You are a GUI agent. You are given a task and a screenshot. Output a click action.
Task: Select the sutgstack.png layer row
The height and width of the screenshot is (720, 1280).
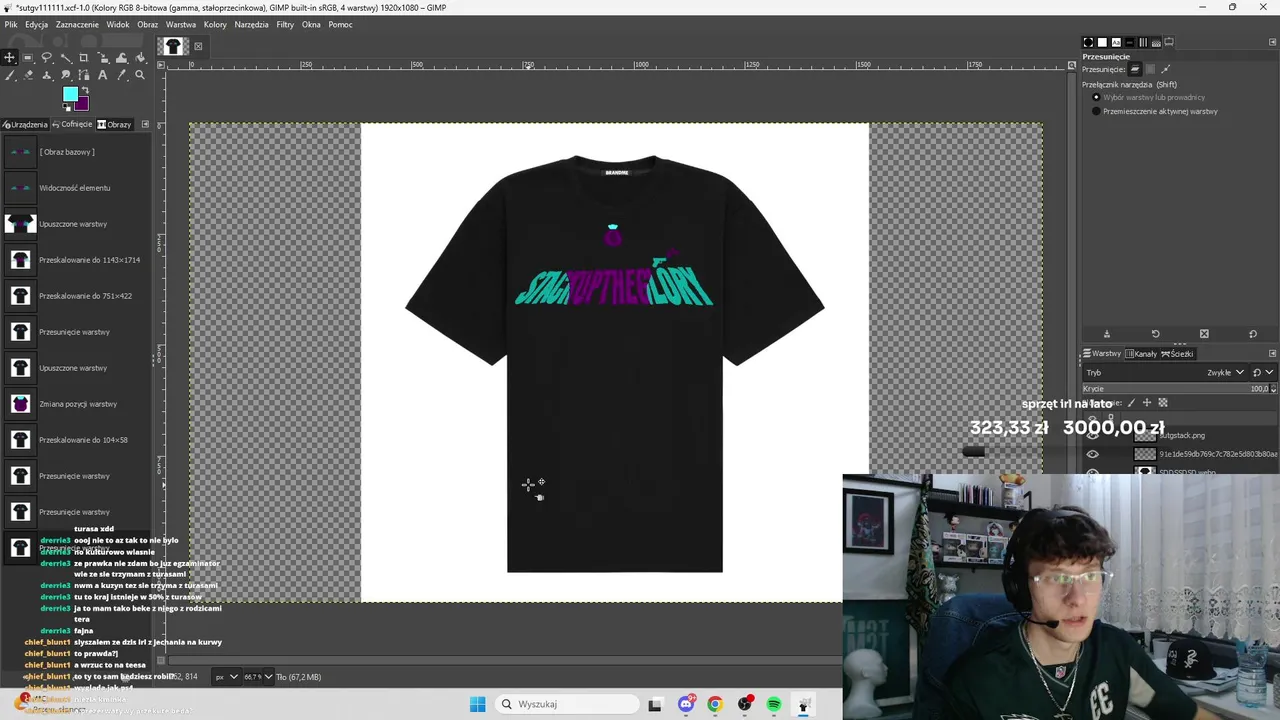click(x=1180, y=436)
